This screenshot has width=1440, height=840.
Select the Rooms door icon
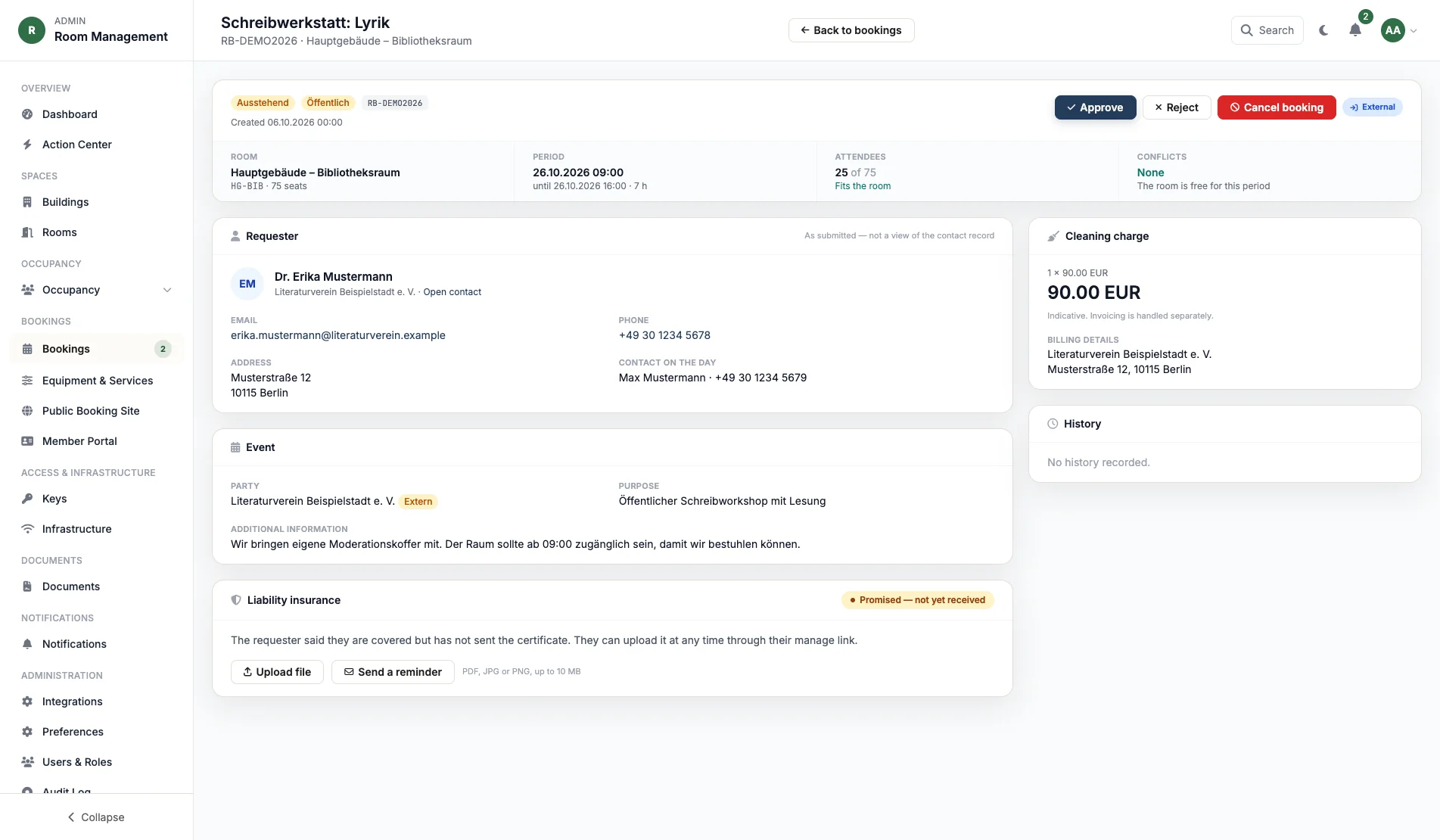(x=27, y=232)
